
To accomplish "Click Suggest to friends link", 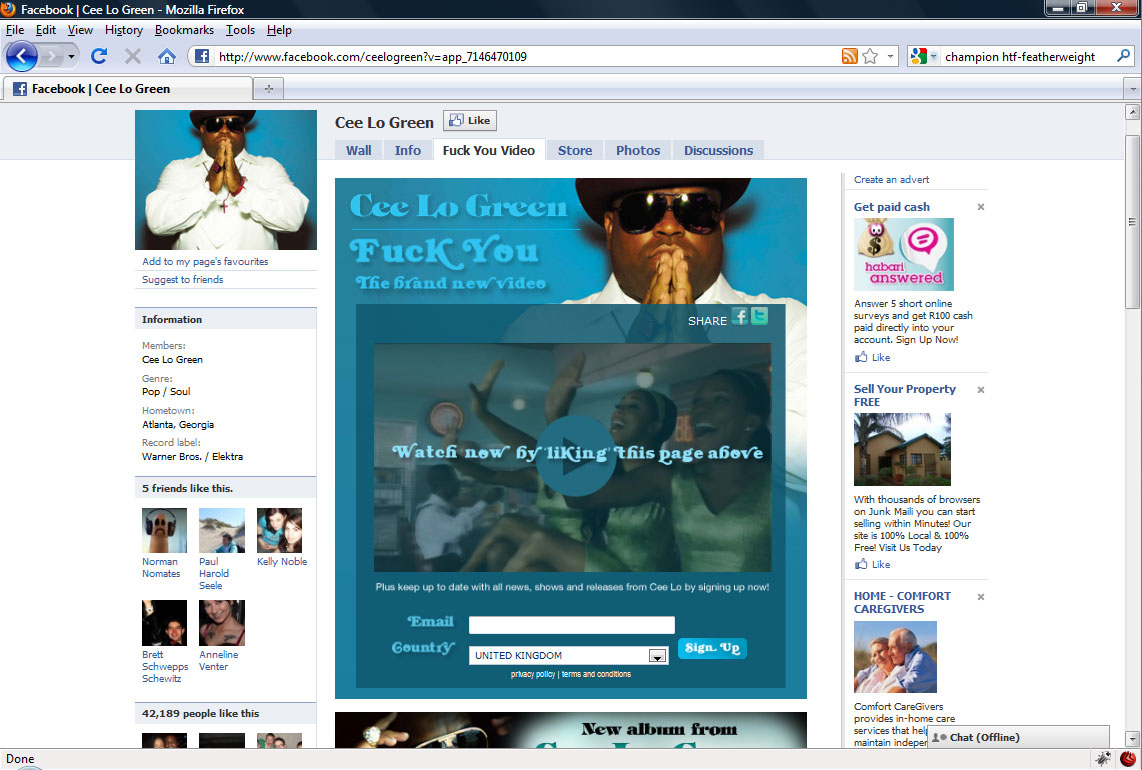I will click(x=182, y=280).
